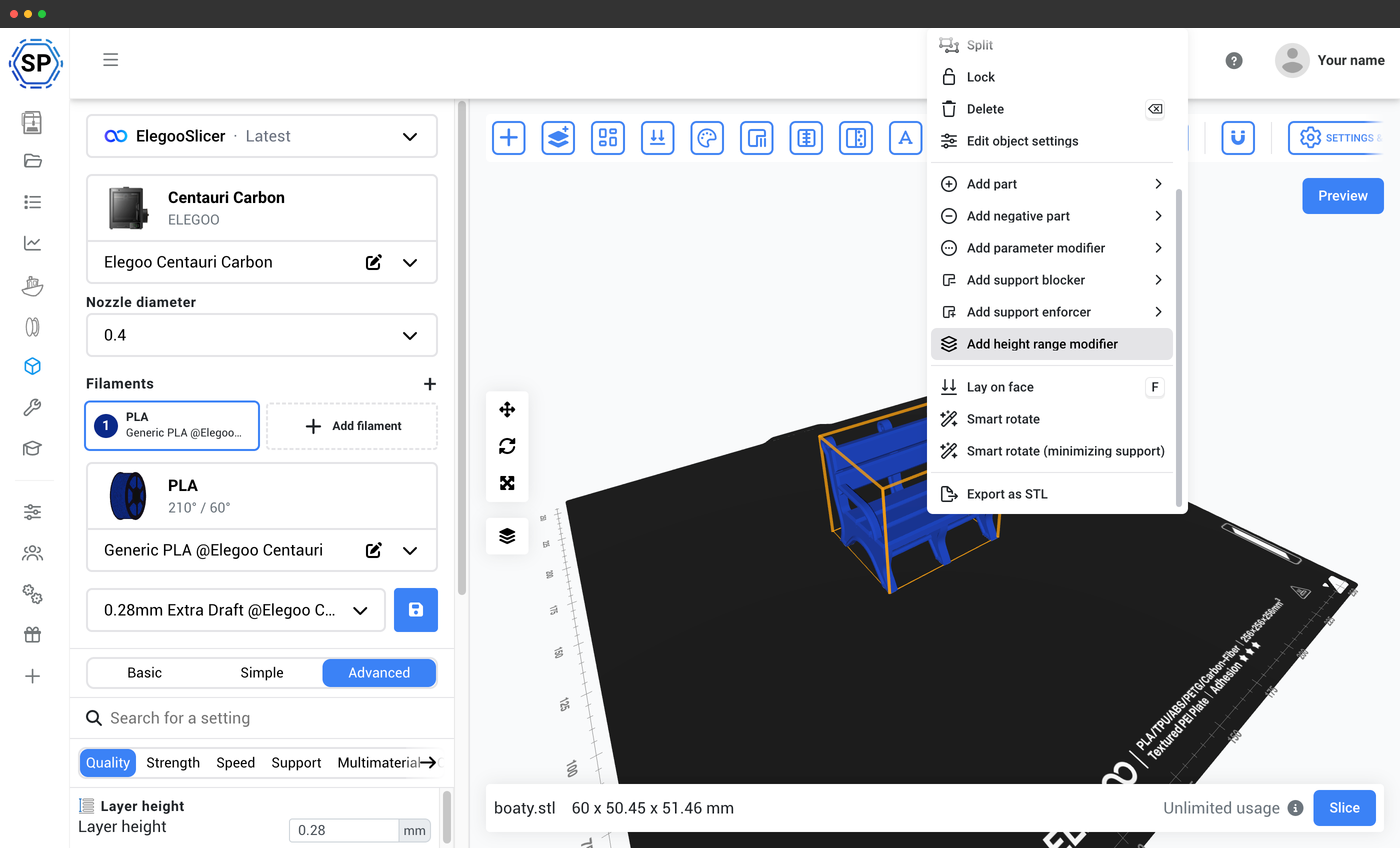Click the SP logo in top-left corner
The width and height of the screenshot is (1400, 848).
(x=36, y=64)
